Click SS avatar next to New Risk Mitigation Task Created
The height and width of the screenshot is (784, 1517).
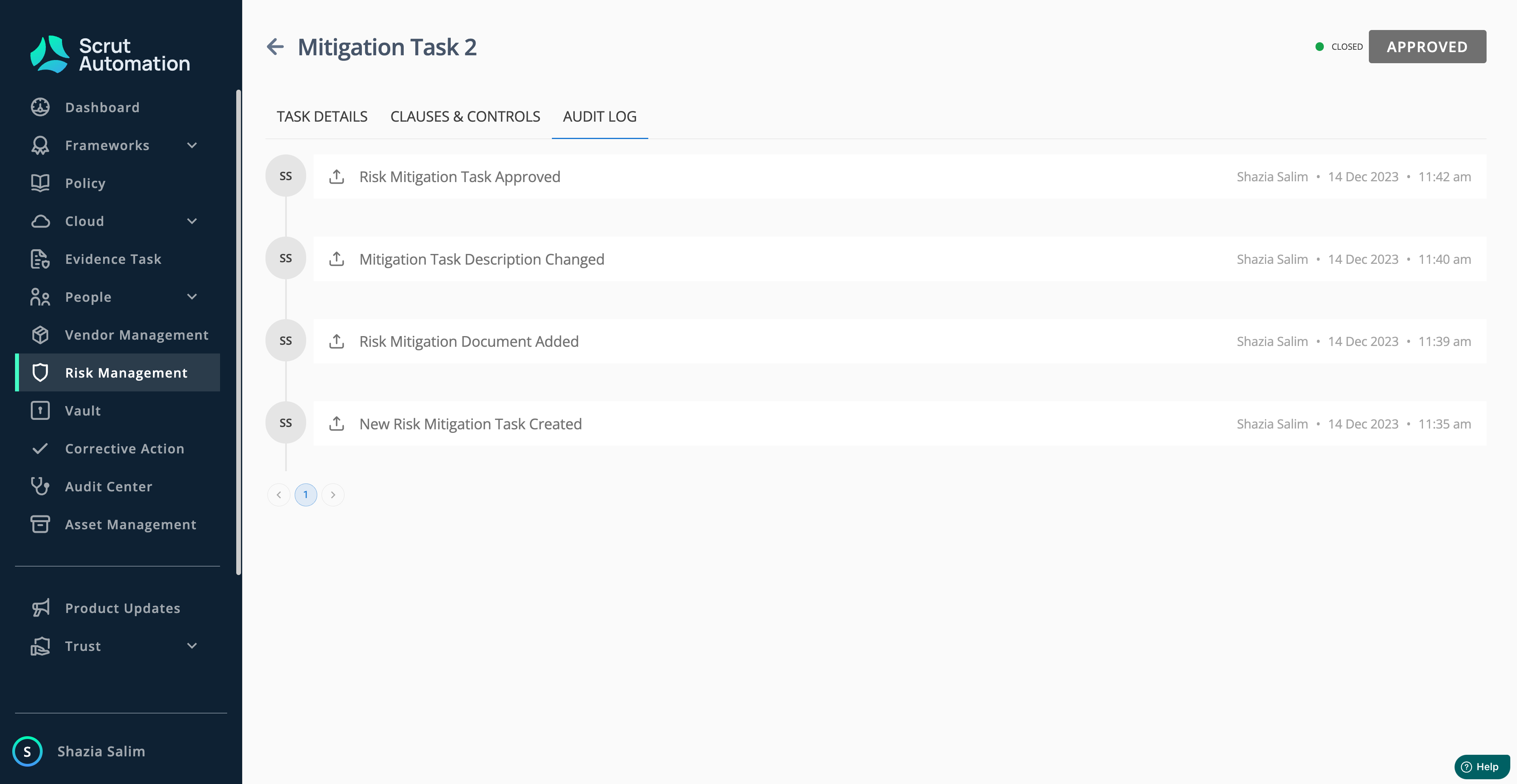(286, 423)
